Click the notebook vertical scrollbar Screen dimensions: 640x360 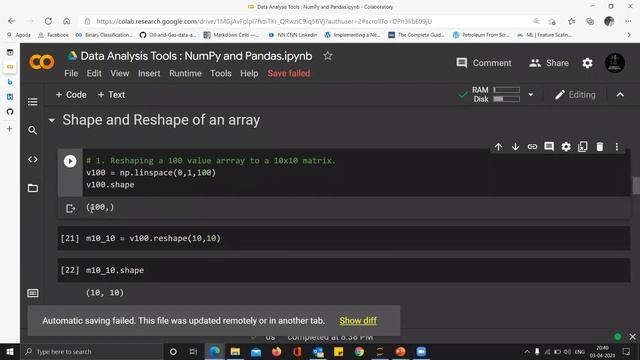coord(636,186)
